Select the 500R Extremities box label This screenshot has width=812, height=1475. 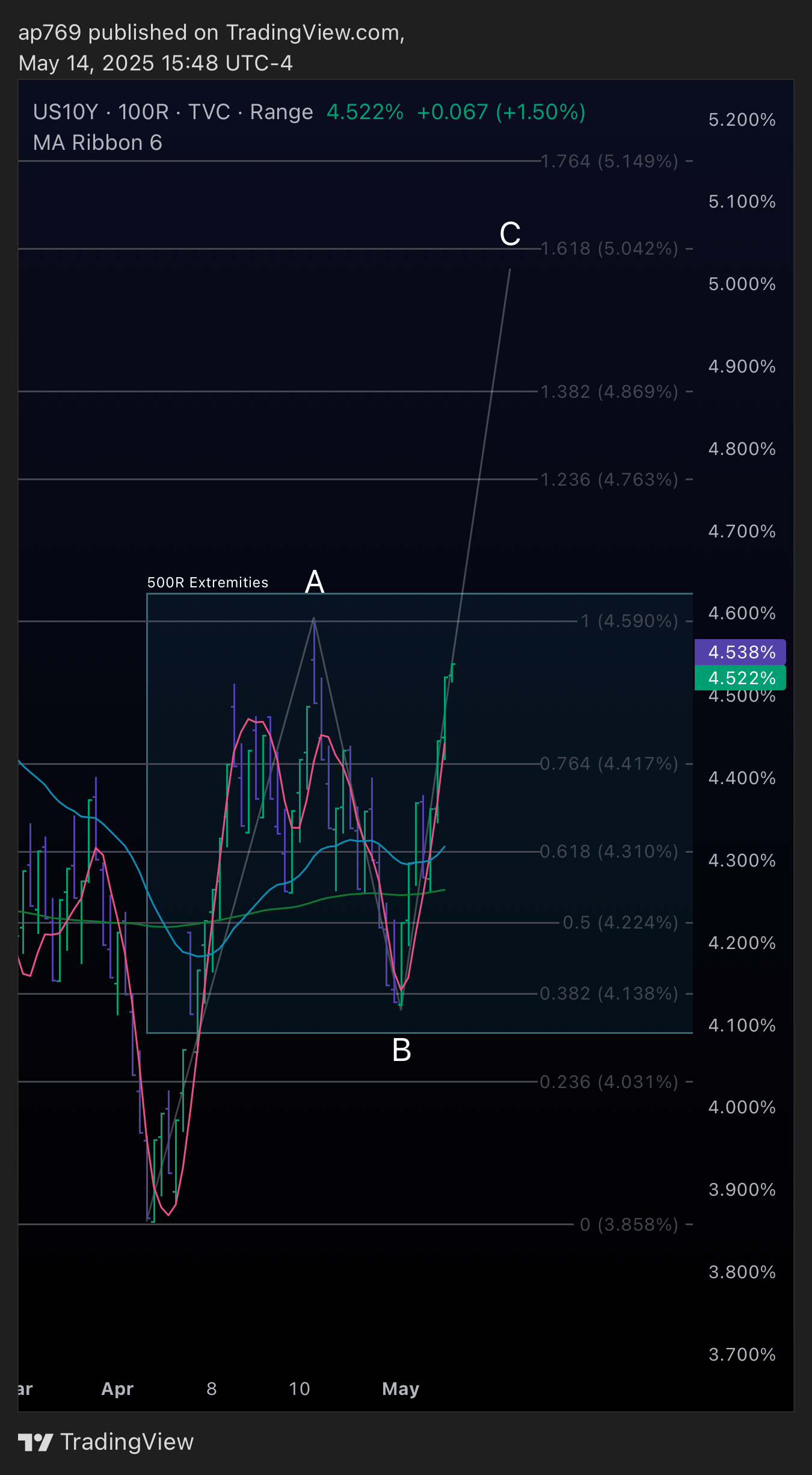208,583
